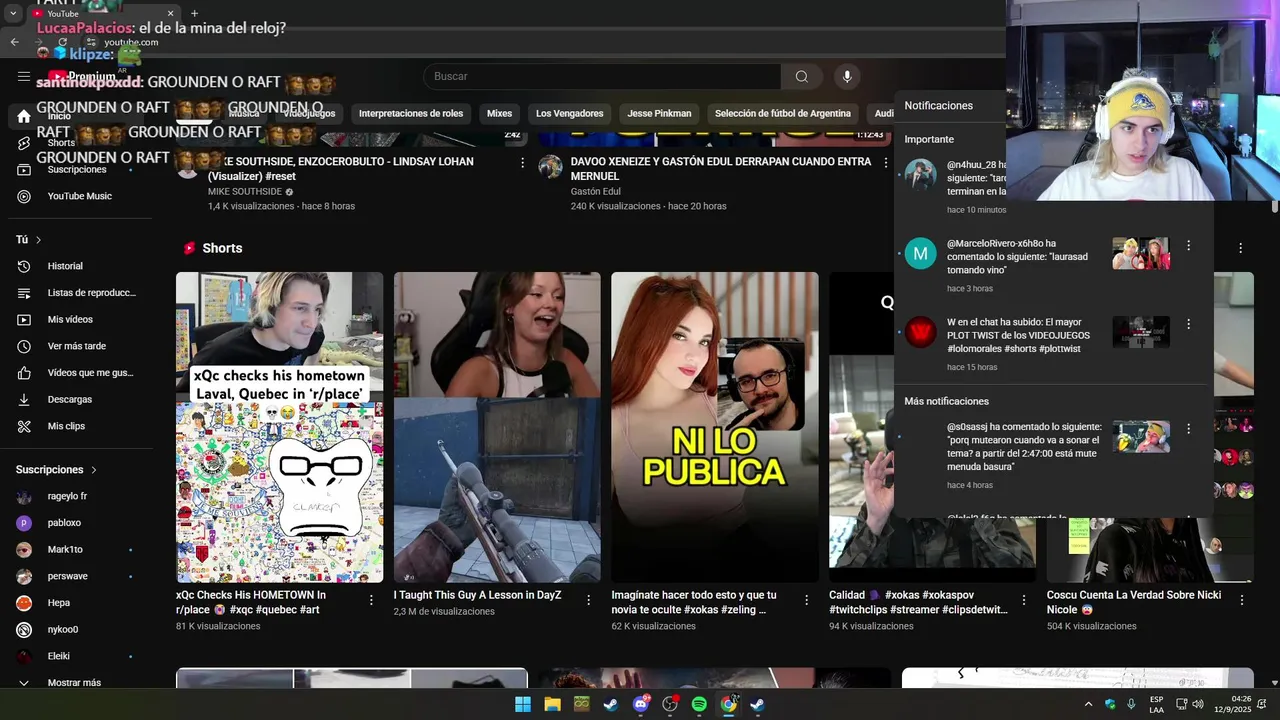
Task: Open Gastón Edul channel link
Action: click(x=596, y=192)
